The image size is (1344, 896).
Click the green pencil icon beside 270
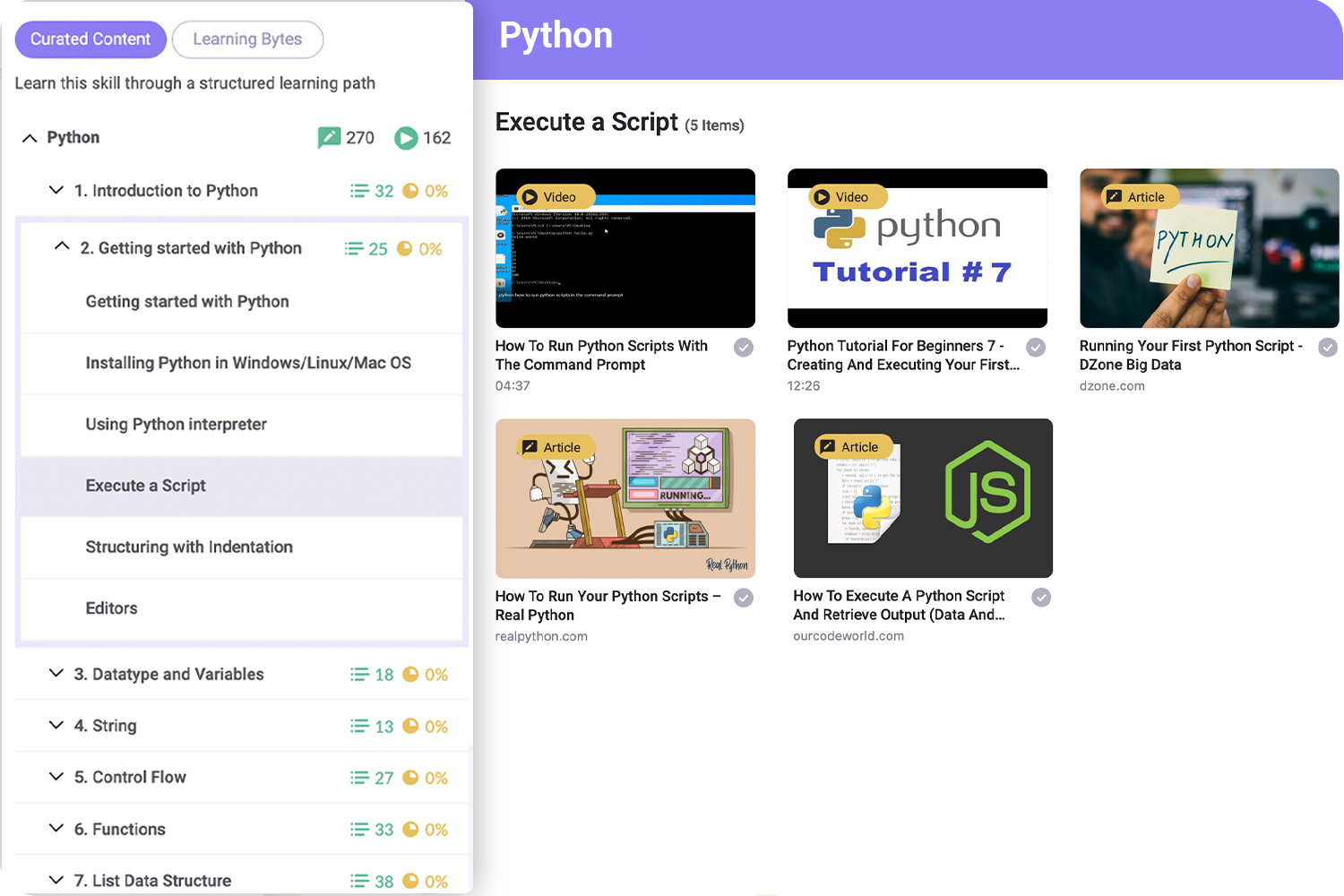point(329,137)
